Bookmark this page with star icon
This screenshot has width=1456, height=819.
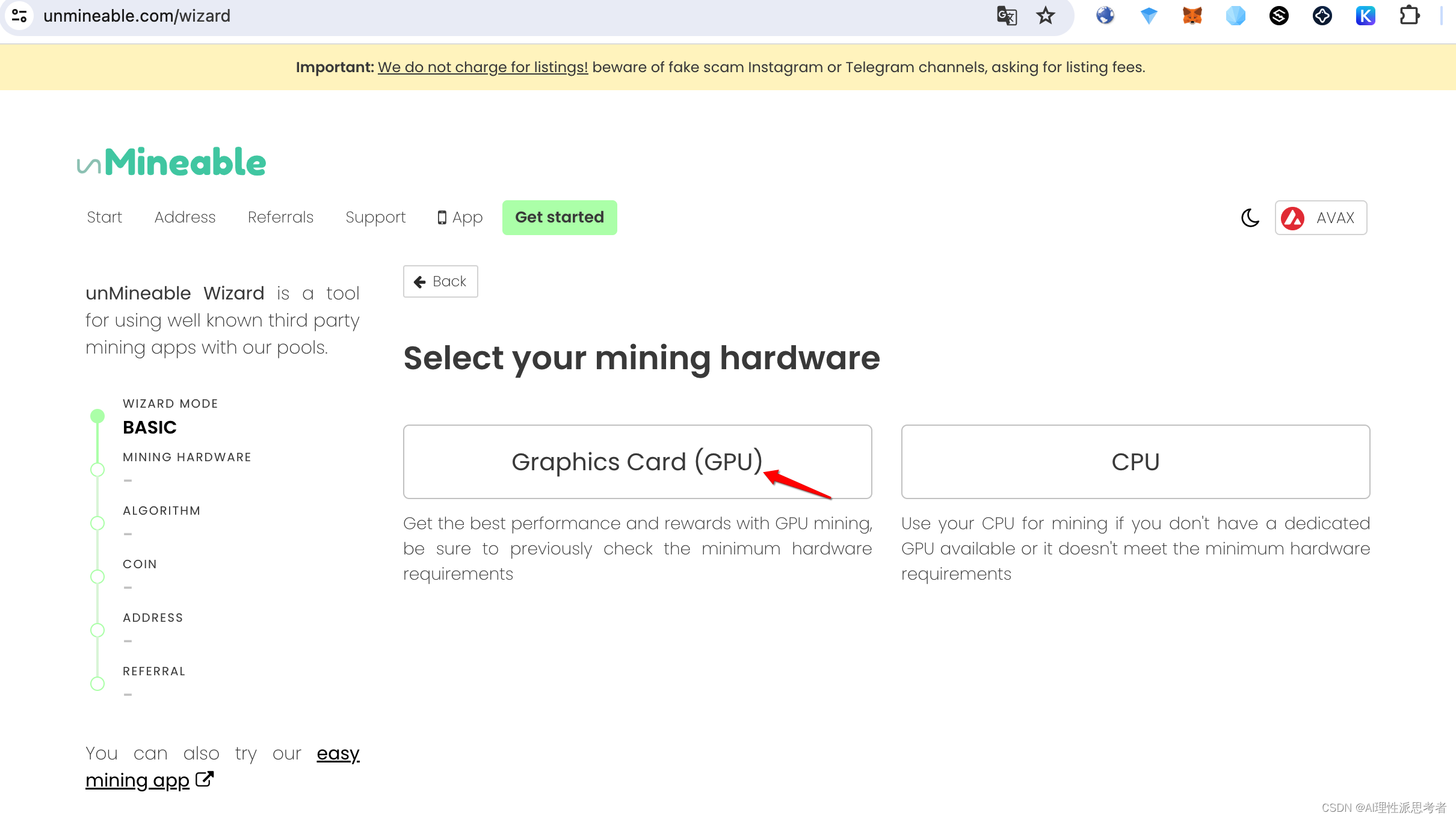(x=1046, y=16)
